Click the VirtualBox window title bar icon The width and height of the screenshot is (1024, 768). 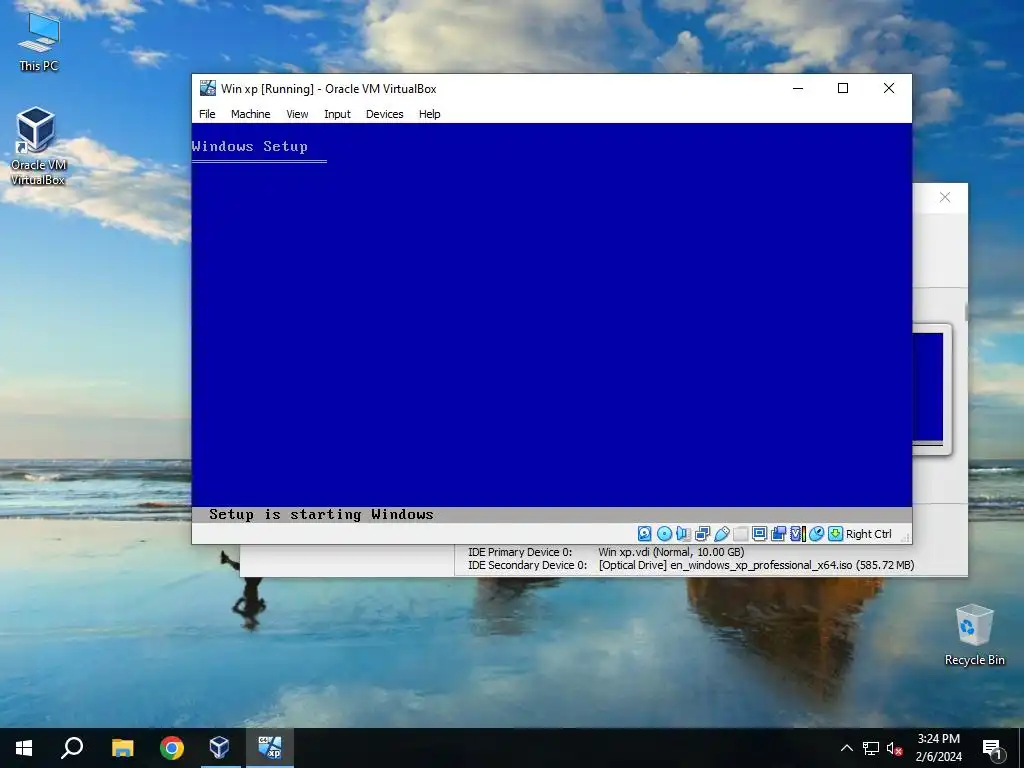point(208,88)
